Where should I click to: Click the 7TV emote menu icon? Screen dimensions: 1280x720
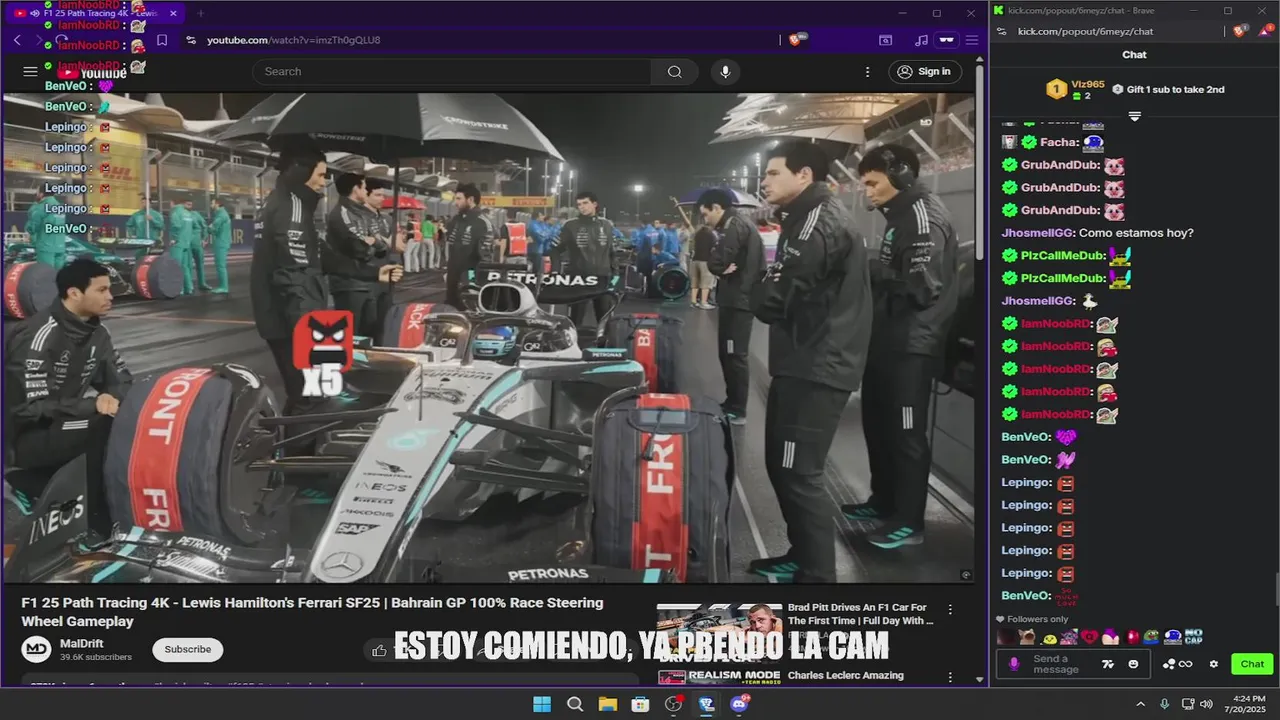click(x=1108, y=664)
